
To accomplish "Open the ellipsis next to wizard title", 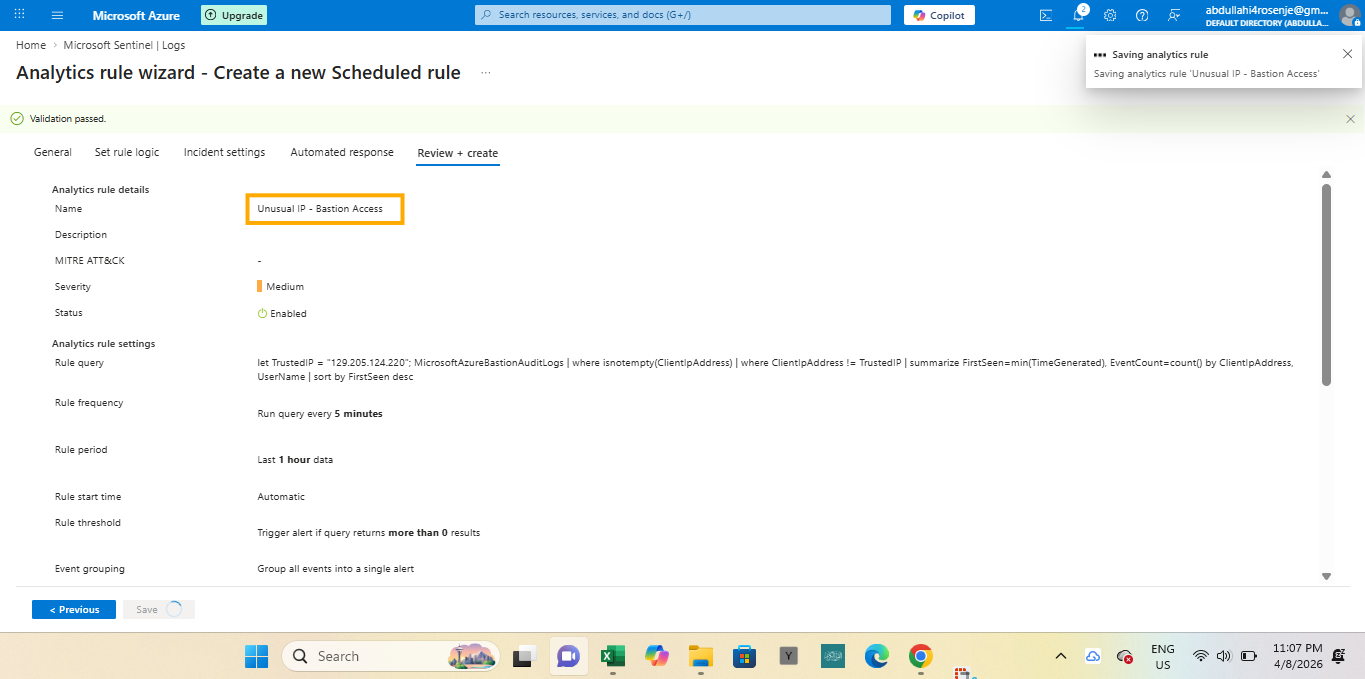I will (x=486, y=73).
